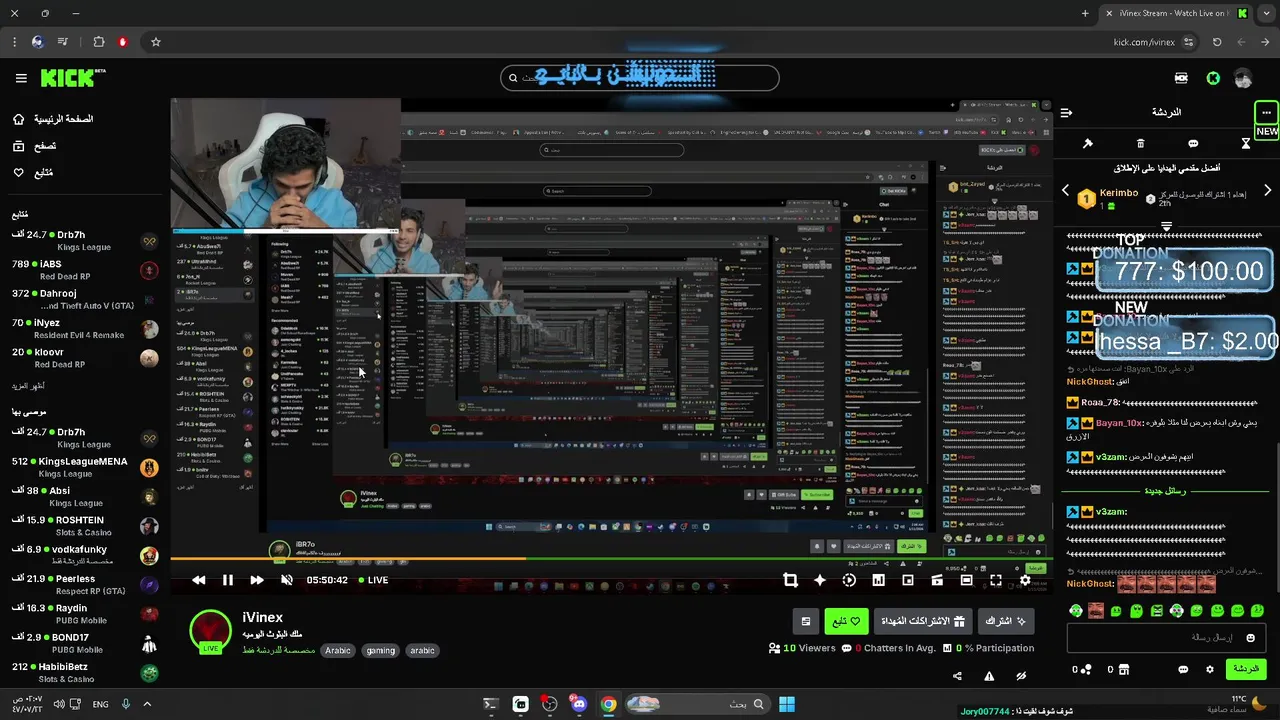Click the speech bubble in chat toolbar
Viewport: 1280px width, 720px height.
coord(1193,143)
